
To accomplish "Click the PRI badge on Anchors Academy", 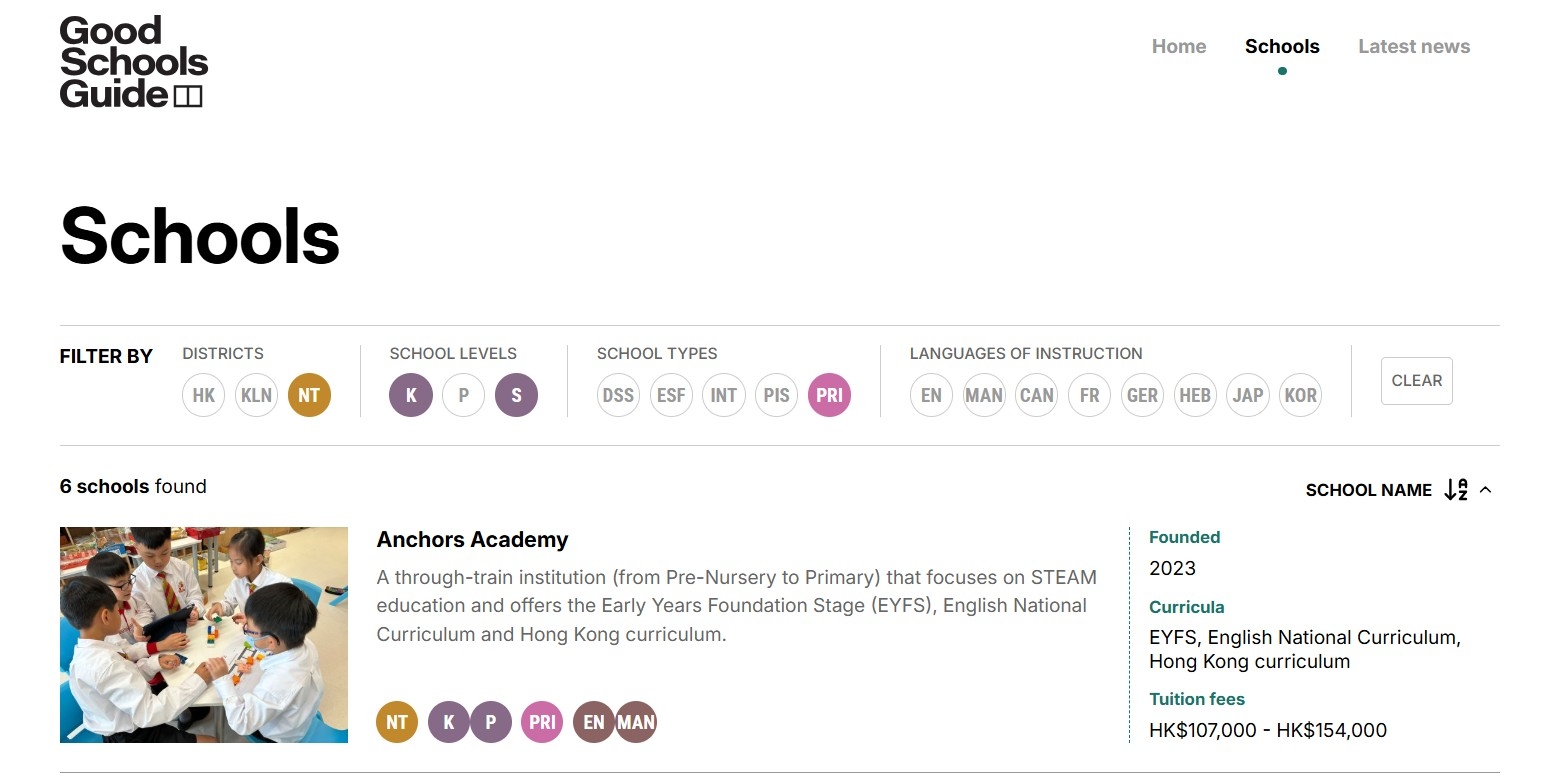I will click(x=542, y=722).
